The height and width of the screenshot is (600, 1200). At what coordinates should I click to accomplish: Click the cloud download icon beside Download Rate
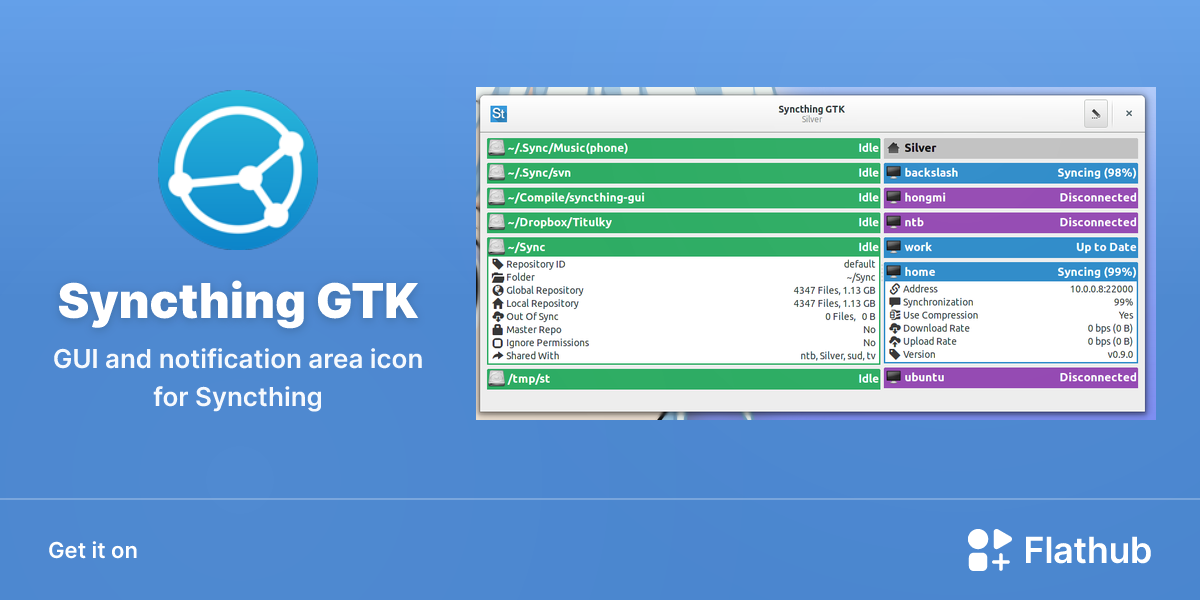pos(895,328)
